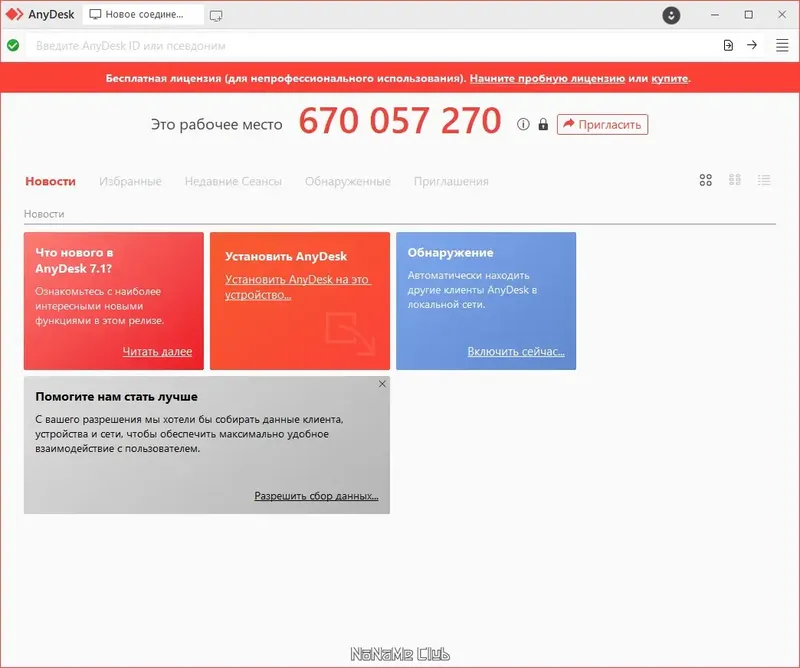Click the AnyDesk ID input field
Screen dimensions: 800x668
tap(300, 45)
